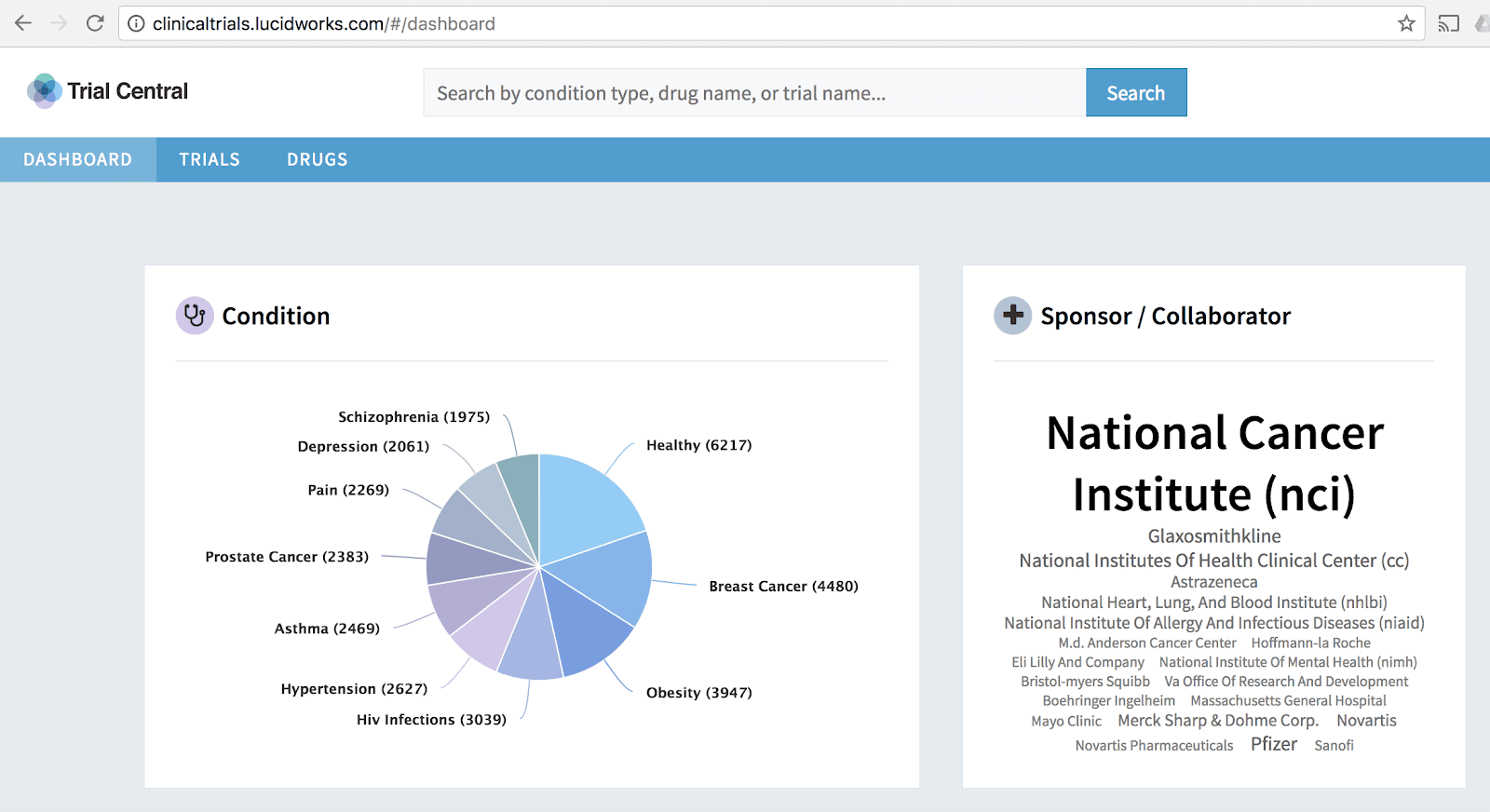1490x812 pixels.
Task: Click the stethoscope Condition icon
Action: point(195,316)
